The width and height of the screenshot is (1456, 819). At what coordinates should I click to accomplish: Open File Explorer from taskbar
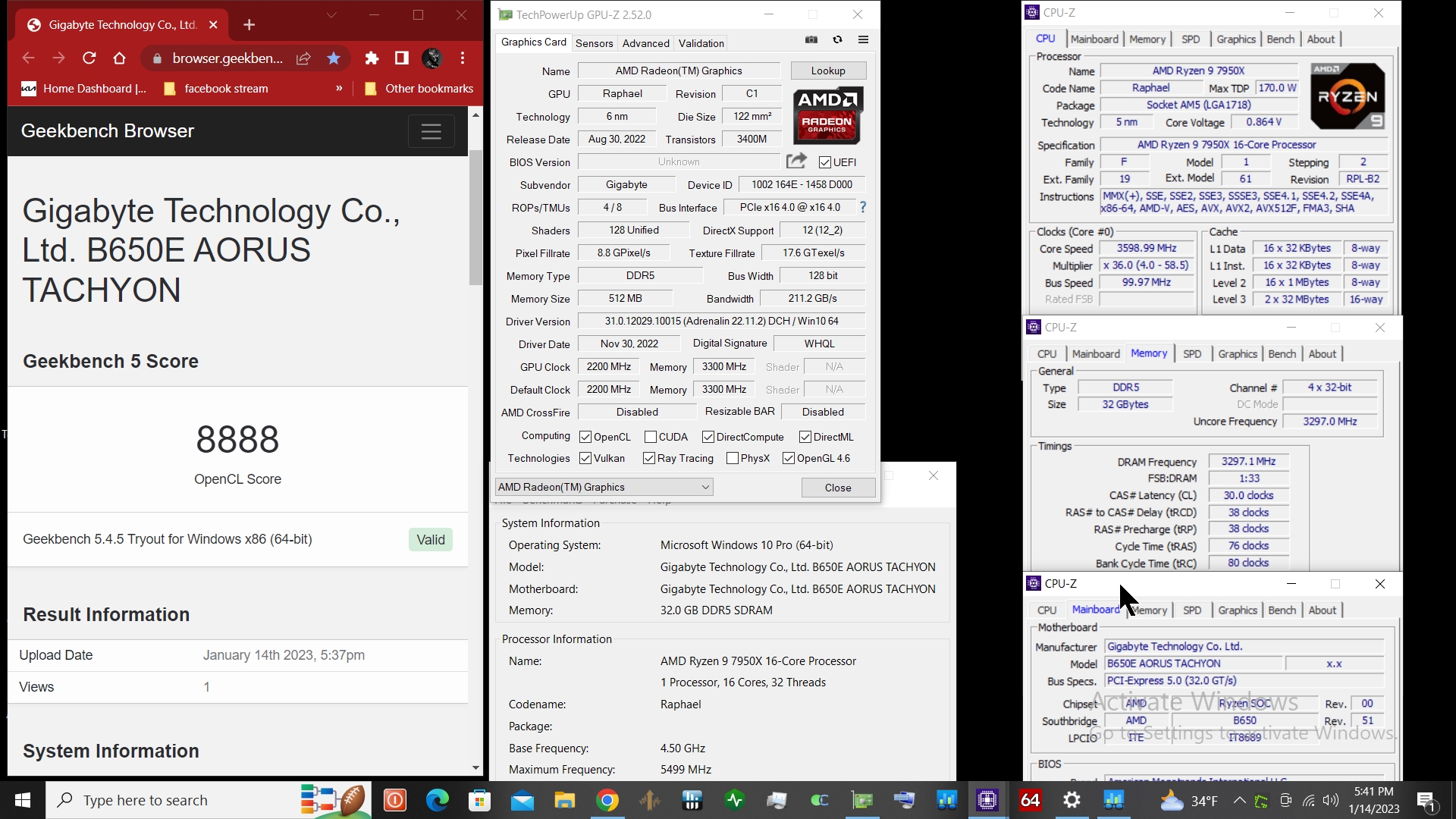pos(565,800)
